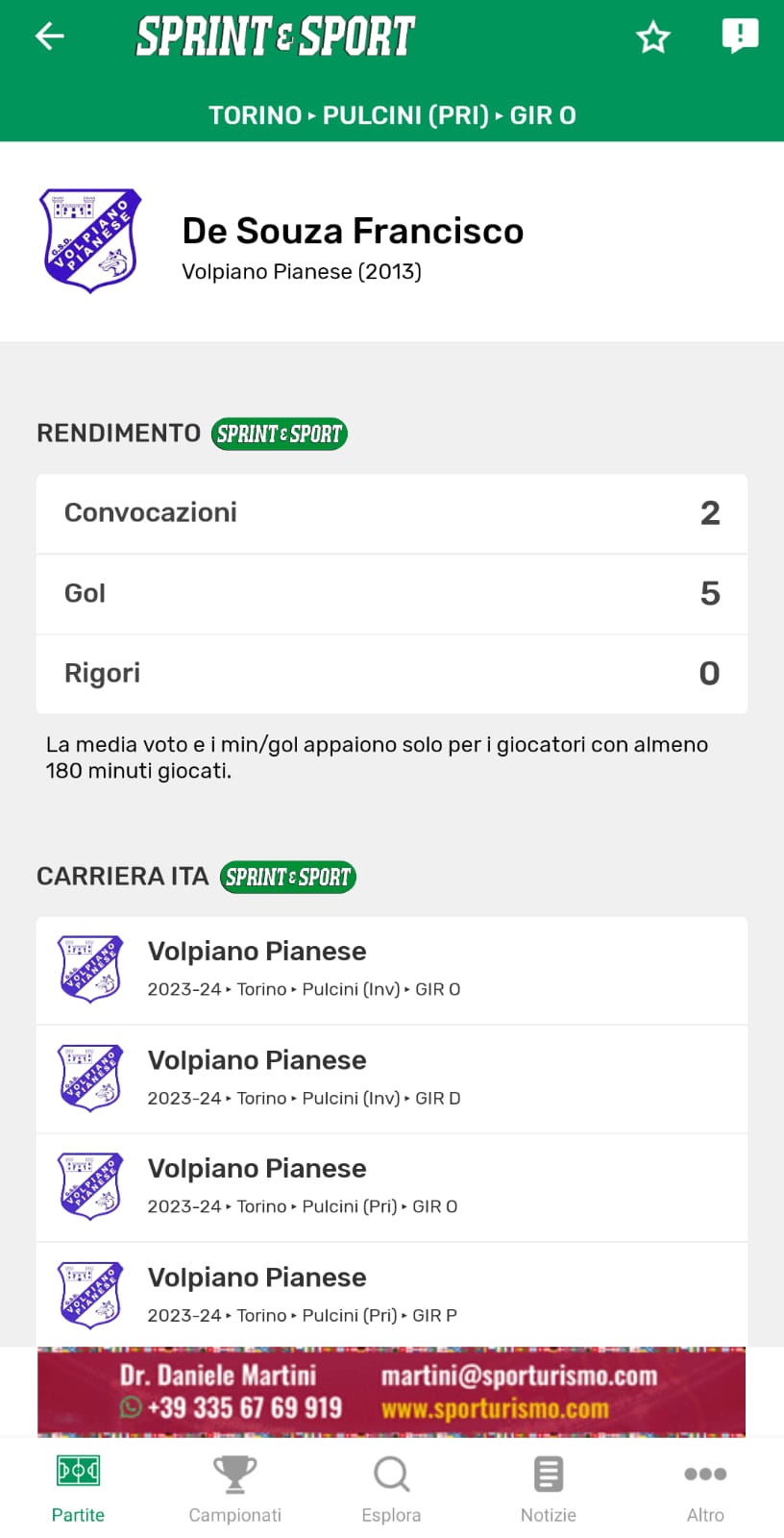
Task: Open Volpiano Pianese Pulcini (Inv) GIR D entry
Action: click(x=392, y=1079)
